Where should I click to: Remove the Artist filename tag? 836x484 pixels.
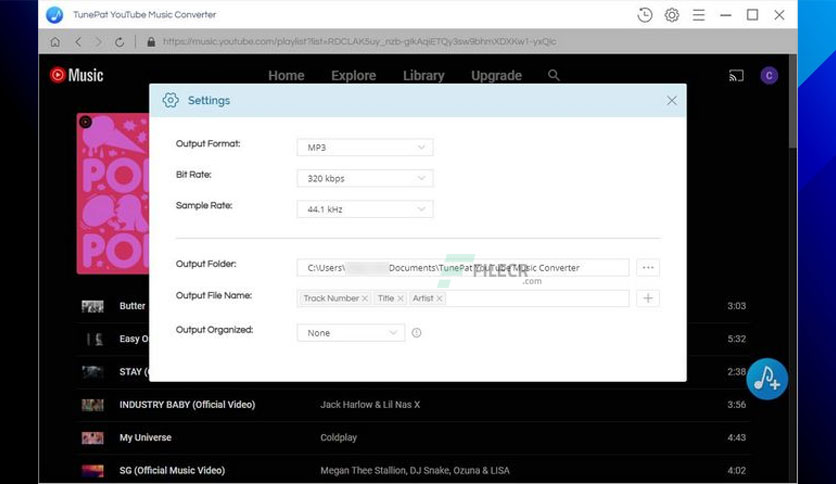coord(439,299)
